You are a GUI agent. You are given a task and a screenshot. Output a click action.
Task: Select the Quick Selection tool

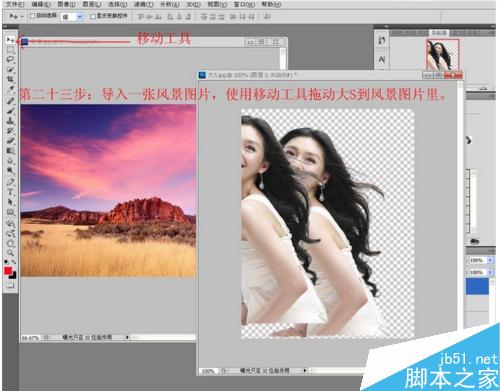tap(10, 70)
